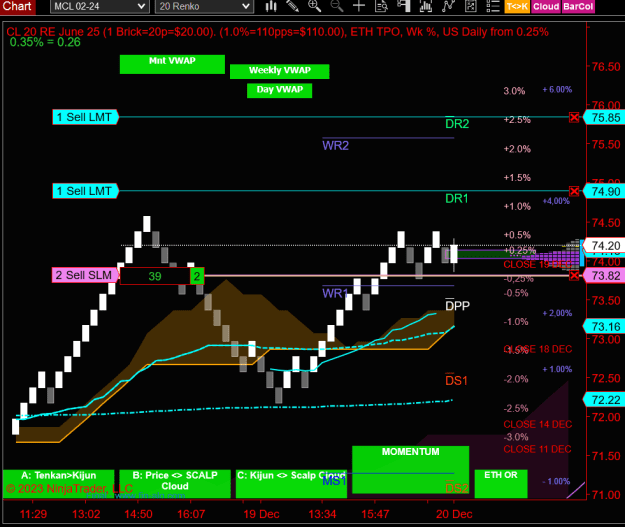The width and height of the screenshot is (625, 527).
Task: Click the position box showing 39
Action: coord(155,276)
